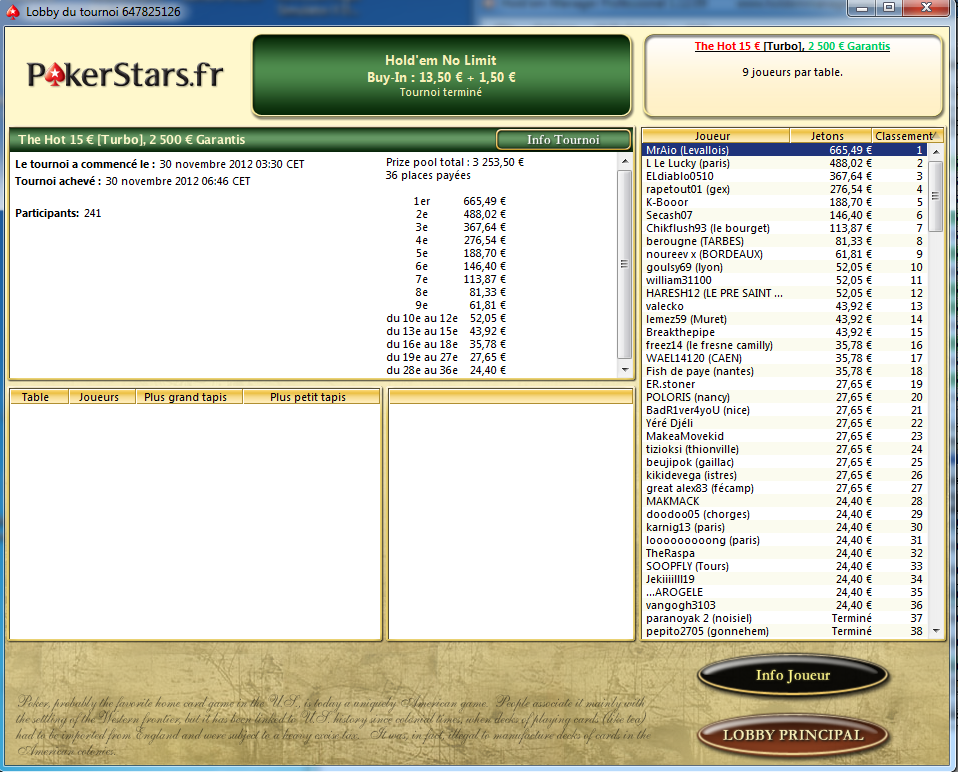Select player Chikflush93 (le bourget)
Viewport: 958px width, 772px height.
point(785,228)
